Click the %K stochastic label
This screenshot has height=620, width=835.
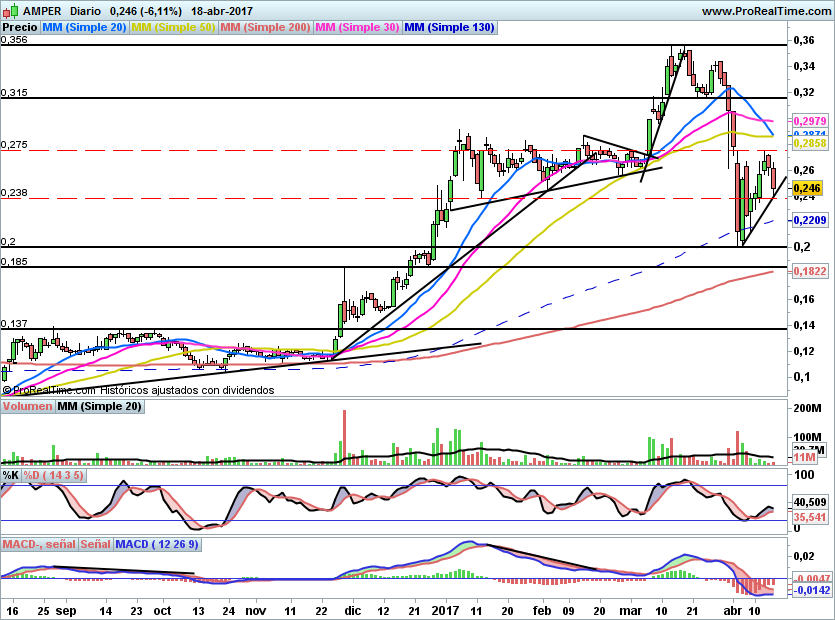11,474
